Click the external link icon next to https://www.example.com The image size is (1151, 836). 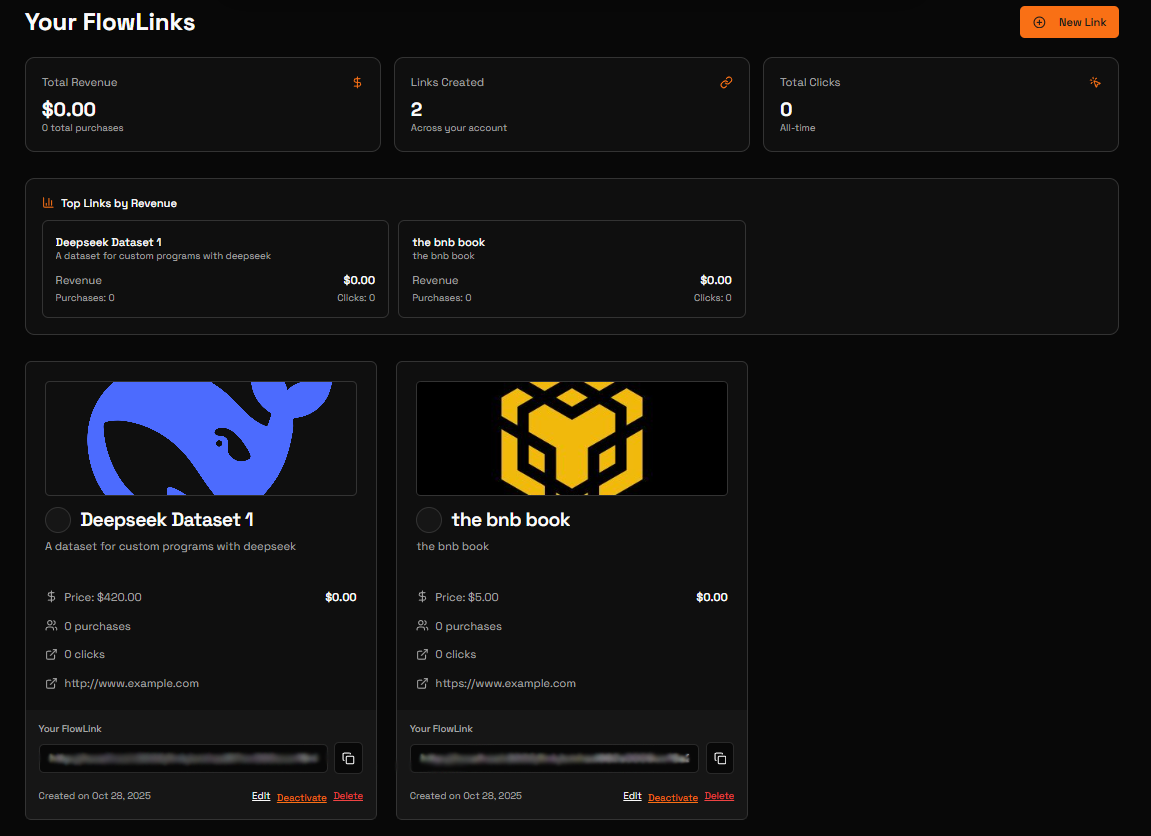point(422,684)
